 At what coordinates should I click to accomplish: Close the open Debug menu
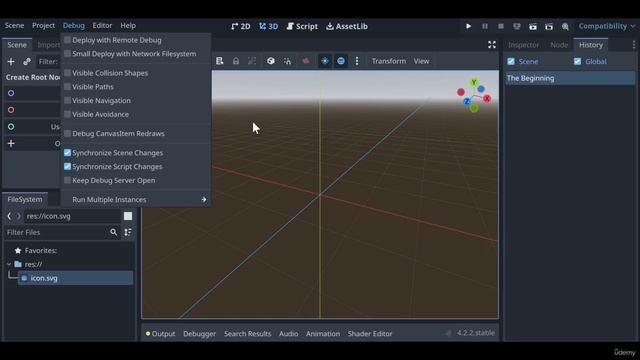pos(74,25)
